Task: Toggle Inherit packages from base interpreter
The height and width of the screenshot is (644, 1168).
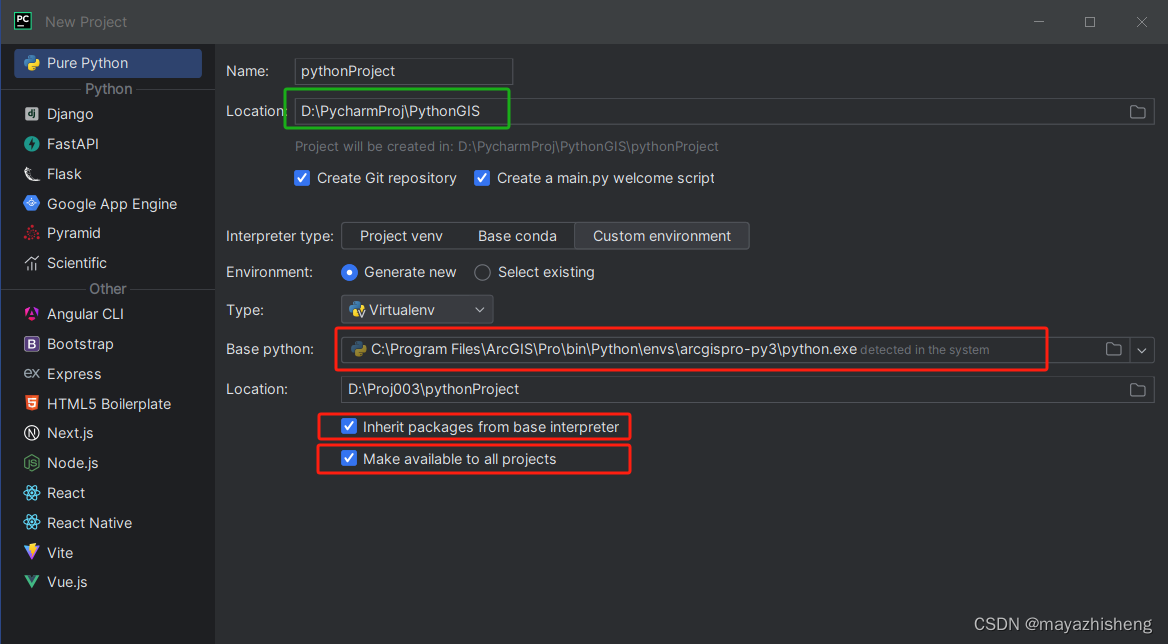Action: [349, 427]
